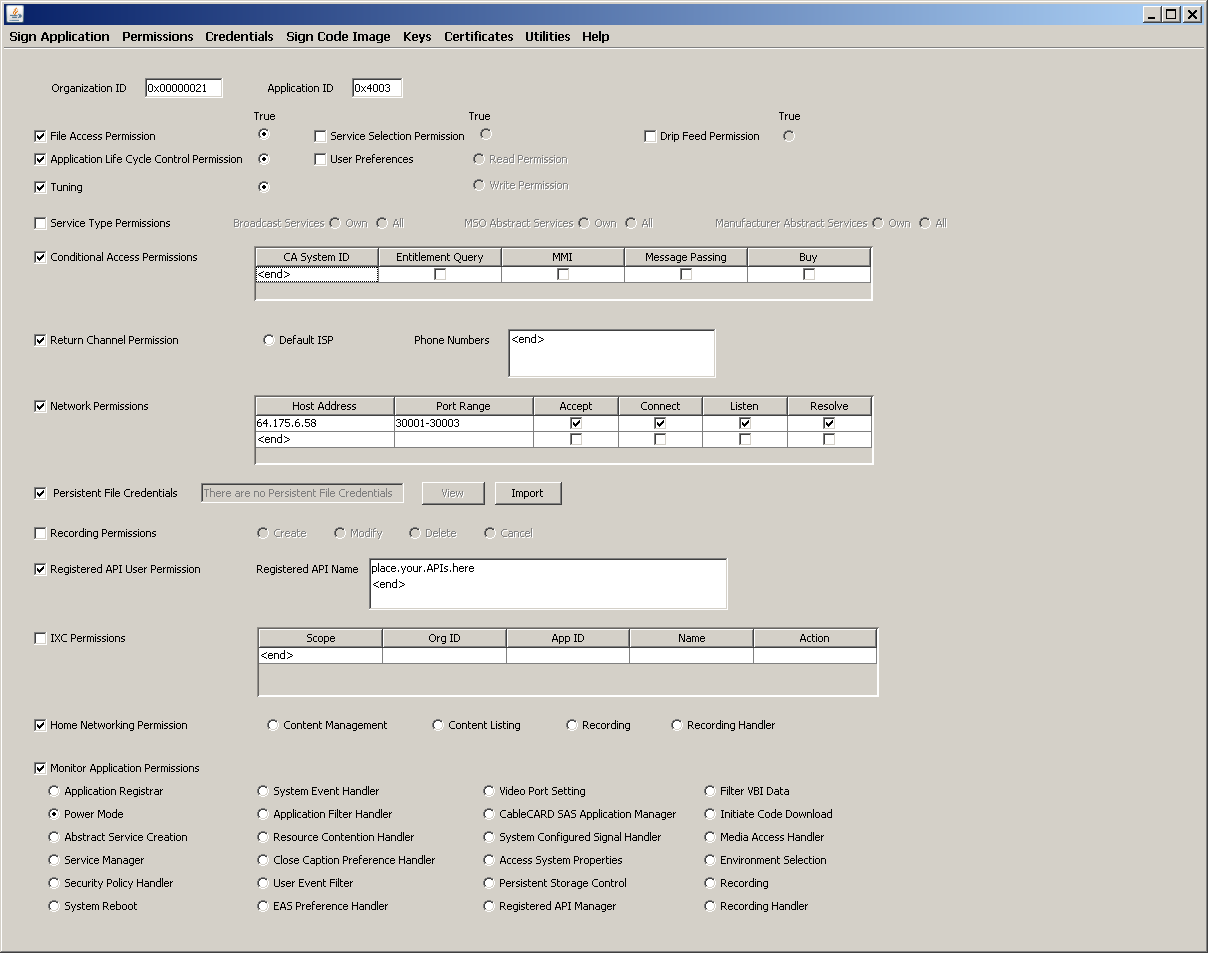Enable Drip Feed Permission checkbox

pyautogui.click(x=650, y=136)
